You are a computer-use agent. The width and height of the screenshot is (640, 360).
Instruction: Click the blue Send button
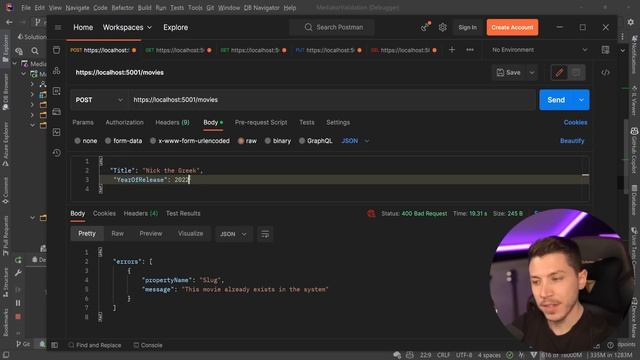coord(556,100)
